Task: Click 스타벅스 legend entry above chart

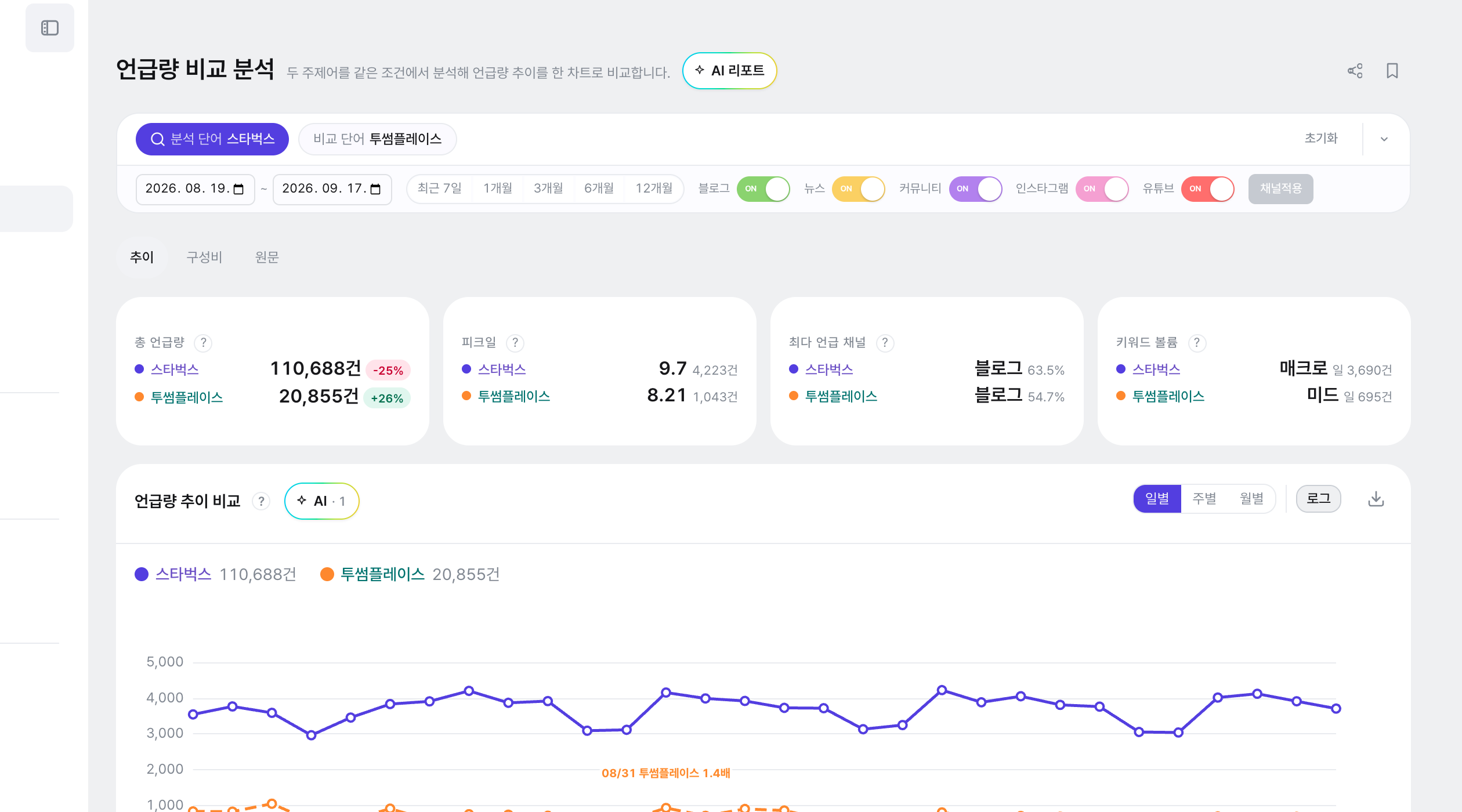Action: point(215,574)
